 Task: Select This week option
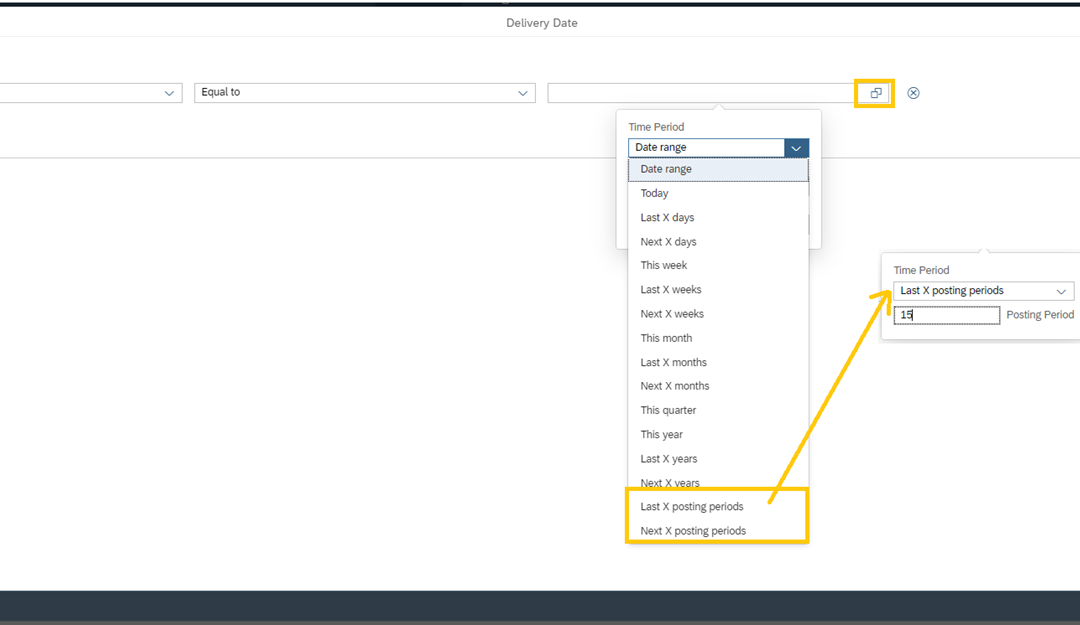pos(664,265)
